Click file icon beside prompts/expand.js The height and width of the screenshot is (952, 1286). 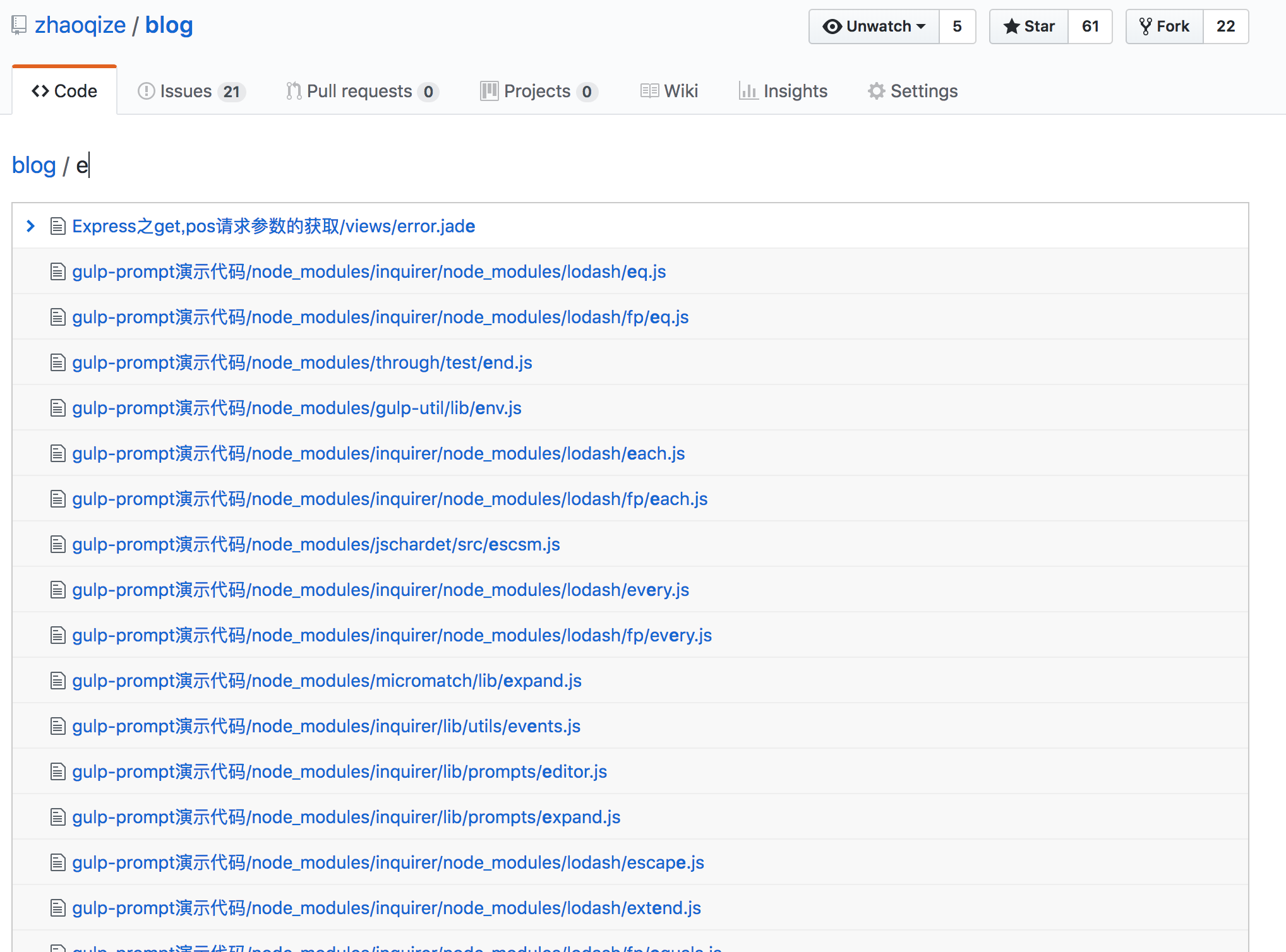tap(58, 817)
